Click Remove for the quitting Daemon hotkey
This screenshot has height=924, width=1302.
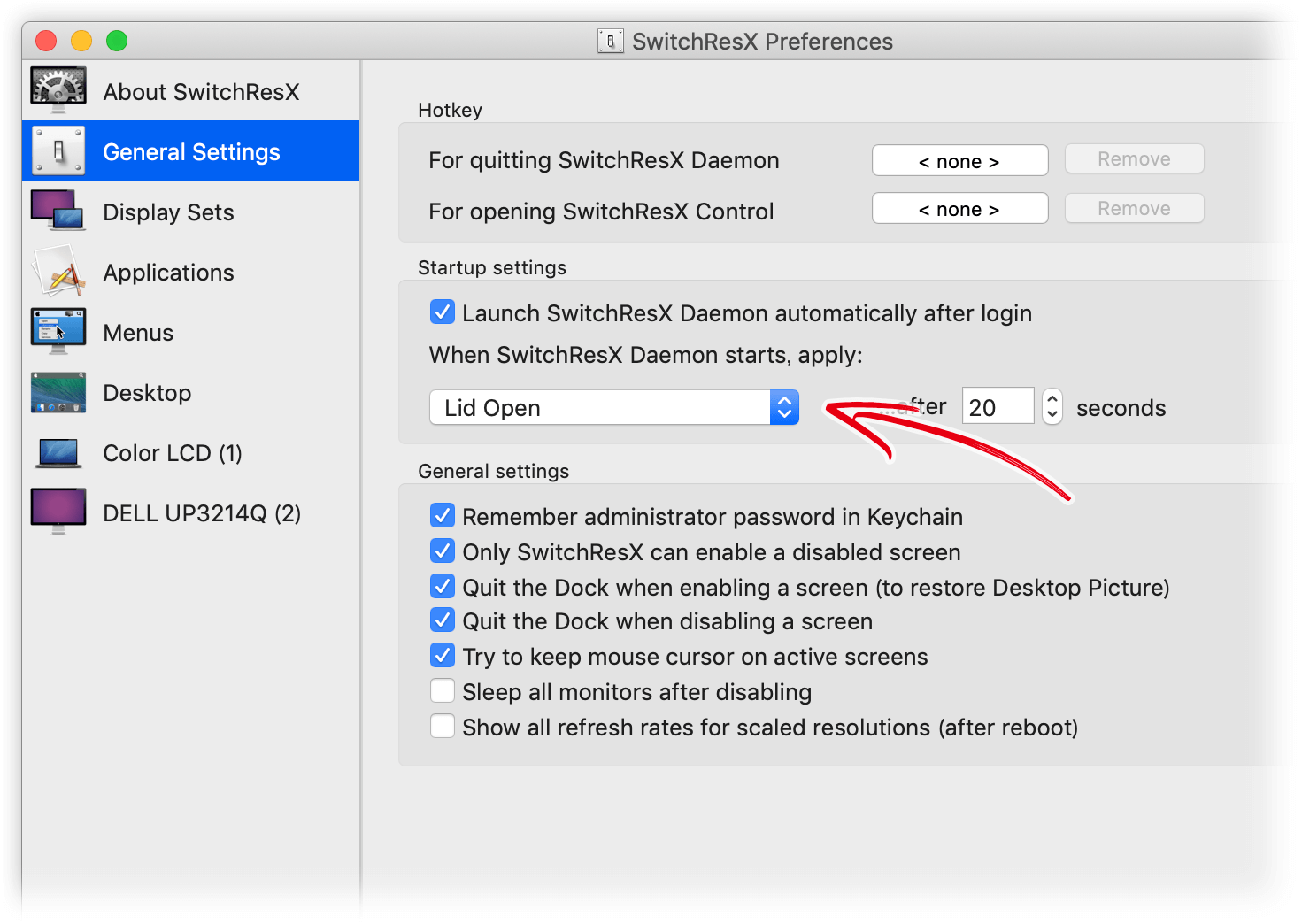[x=1134, y=159]
